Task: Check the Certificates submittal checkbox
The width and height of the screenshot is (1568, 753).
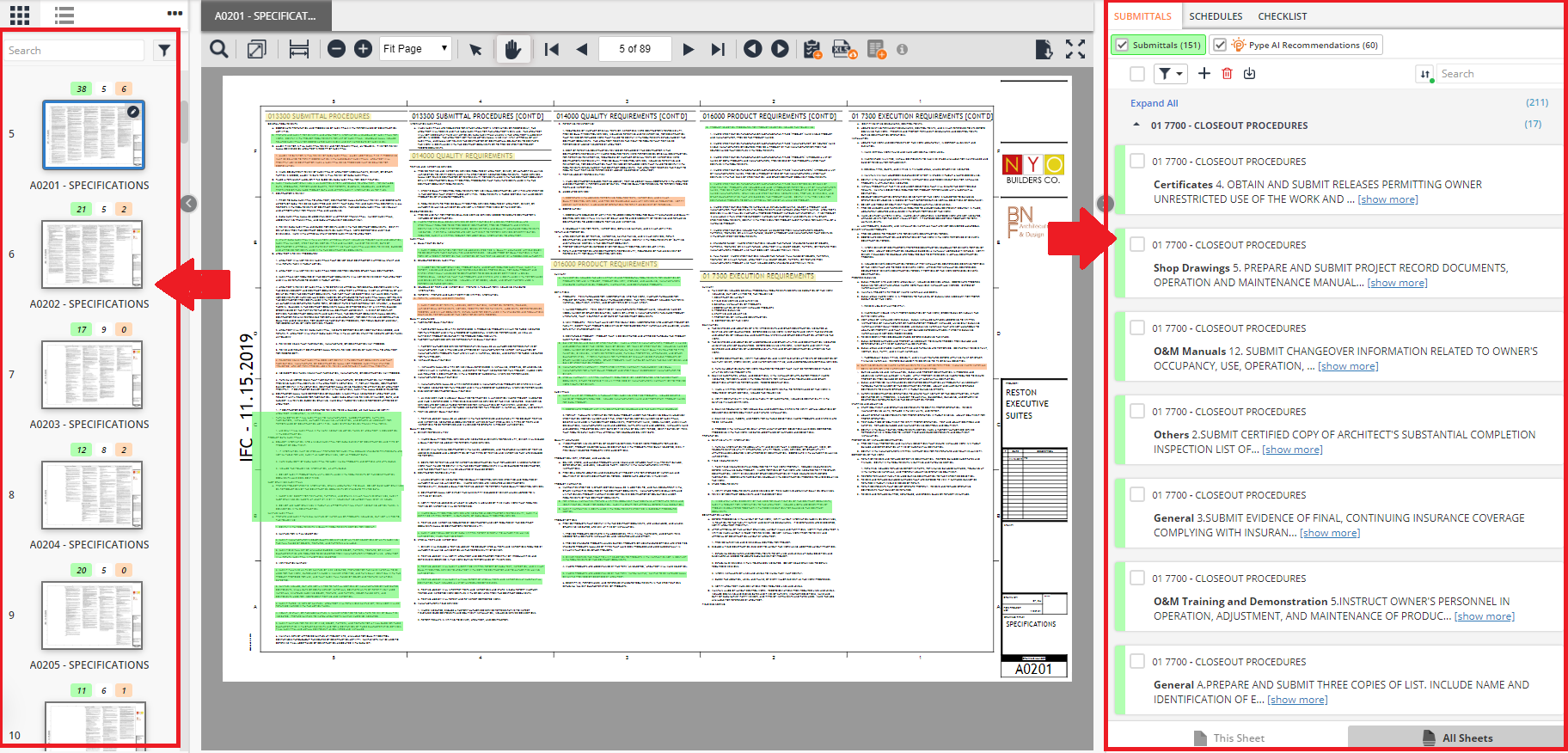Action: click(x=1137, y=161)
